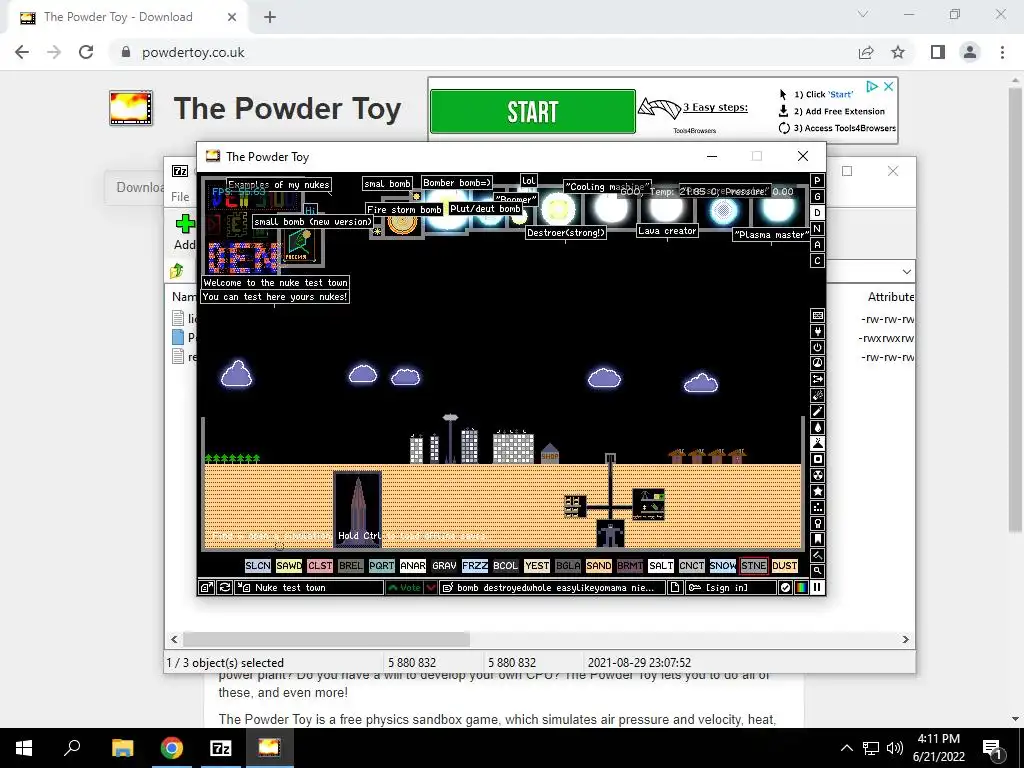The width and height of the screenshot is (1024, 768).
Task: Open Chrome three-dot menu
Action: [x=1002, y=52]
